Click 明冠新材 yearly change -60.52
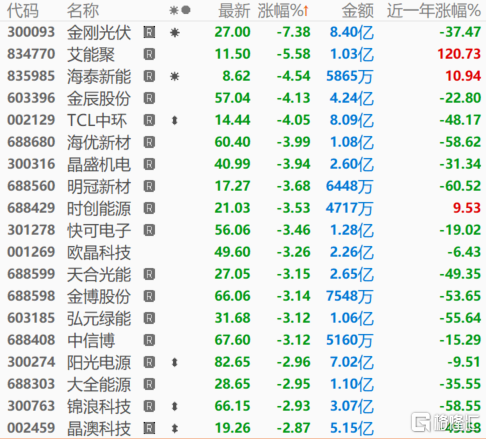The width and height of the screenshot is (486, 439). point(460,186)
